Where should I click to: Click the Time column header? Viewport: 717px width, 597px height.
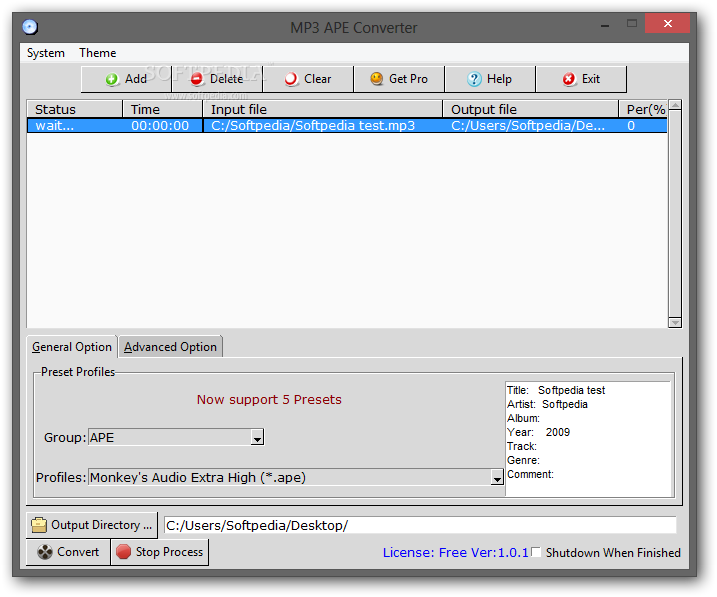pos(162,109)
